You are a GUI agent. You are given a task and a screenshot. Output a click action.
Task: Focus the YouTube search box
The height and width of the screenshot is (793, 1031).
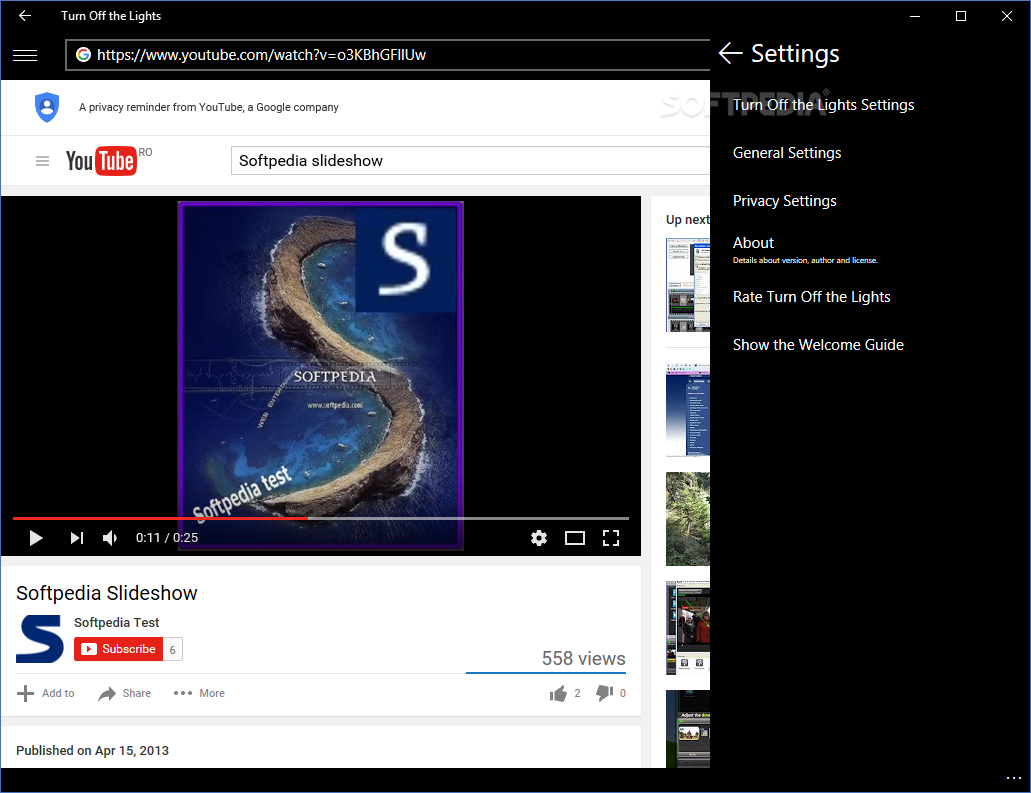pos(470,161)
